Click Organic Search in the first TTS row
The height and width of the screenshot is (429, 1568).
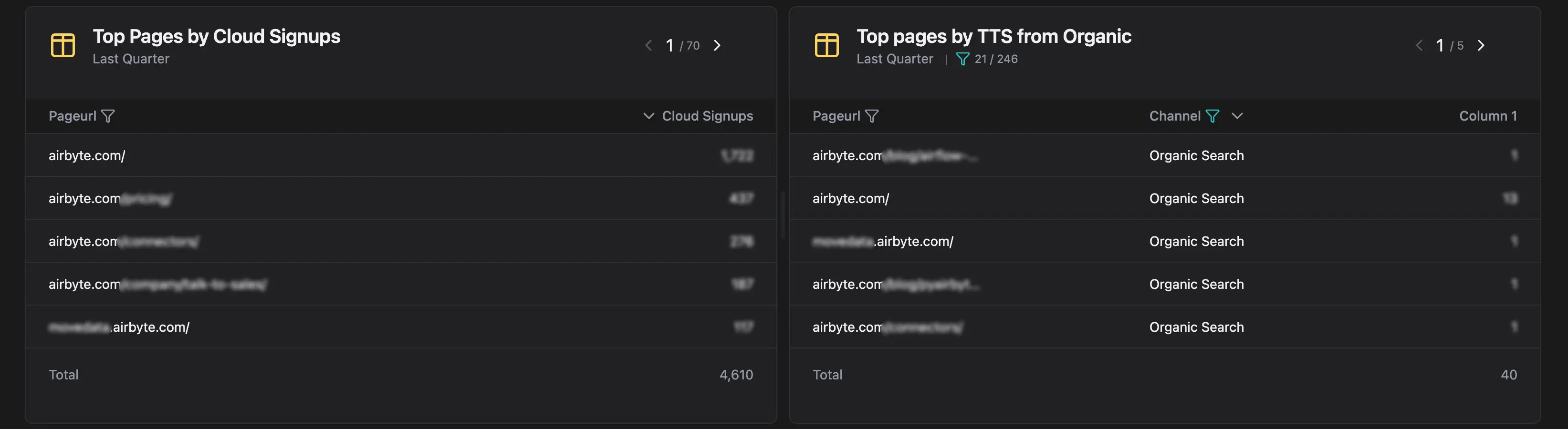[x=1196, y=155]
